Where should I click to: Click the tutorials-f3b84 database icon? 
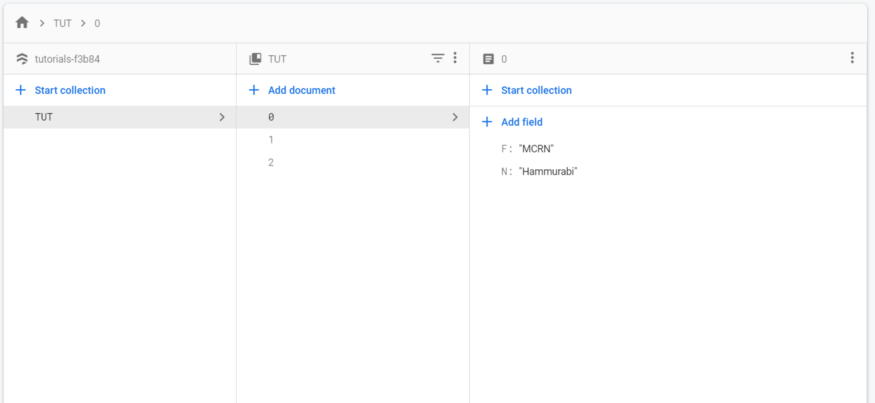click(22, 59)
